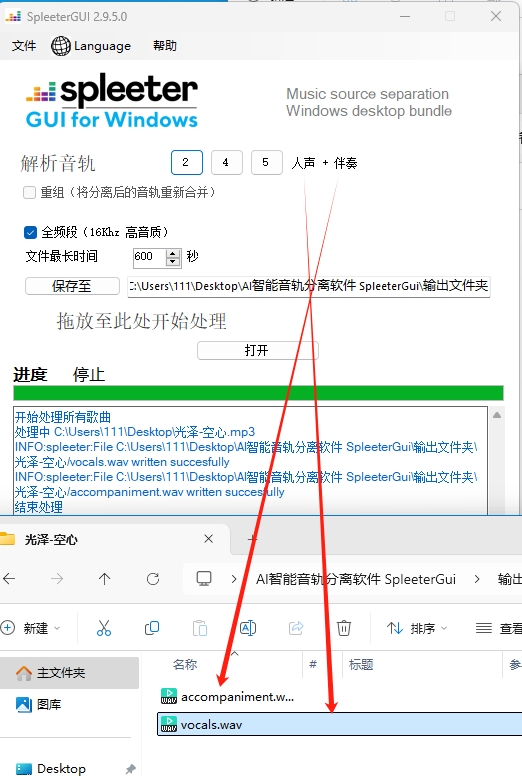Screen dimensions: 522x776
Task: Open the 文件 menu in SpleeterGUI
Action: pos(24,46)
